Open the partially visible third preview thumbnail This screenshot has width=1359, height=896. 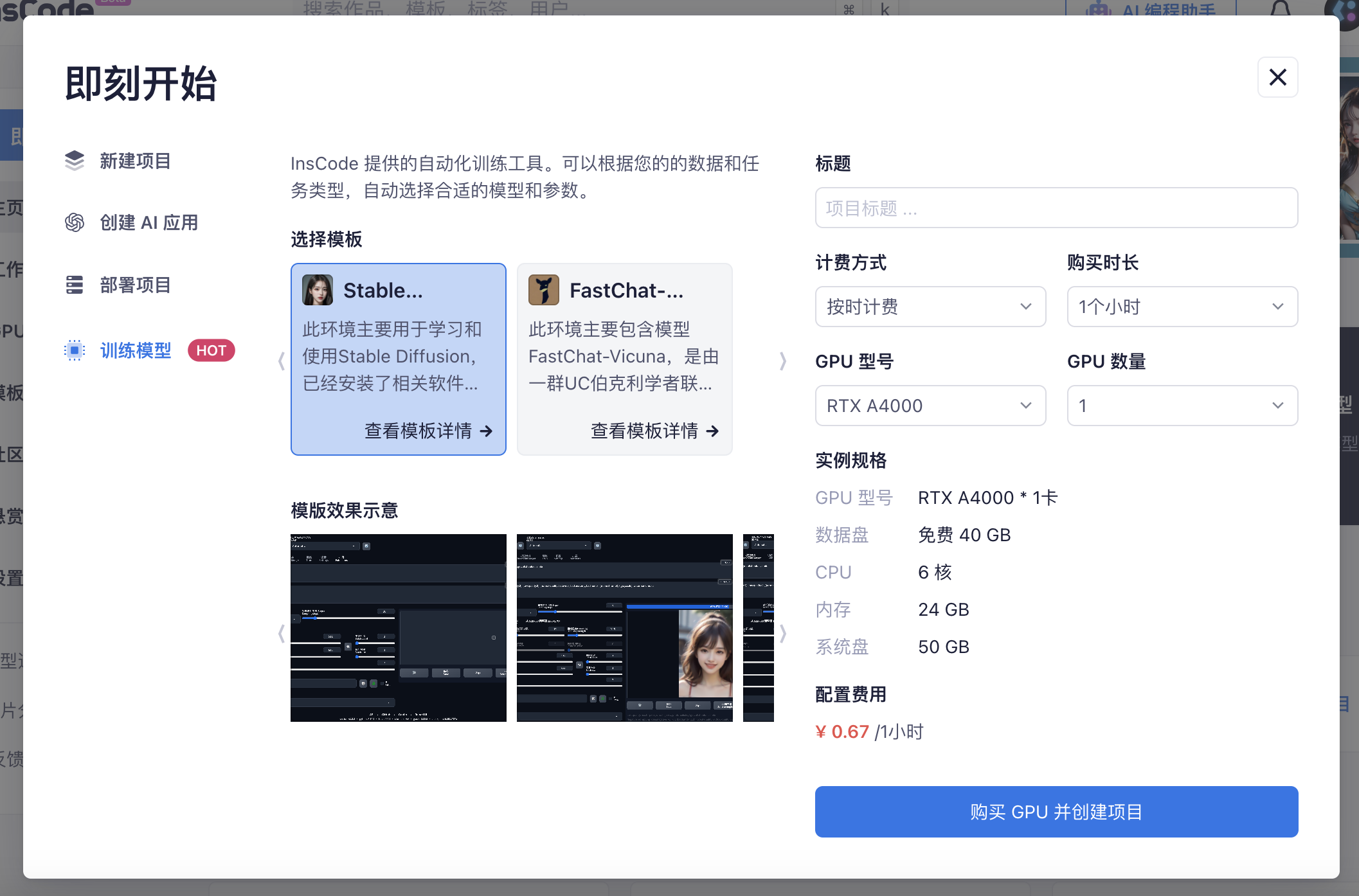tap(759, 628)
